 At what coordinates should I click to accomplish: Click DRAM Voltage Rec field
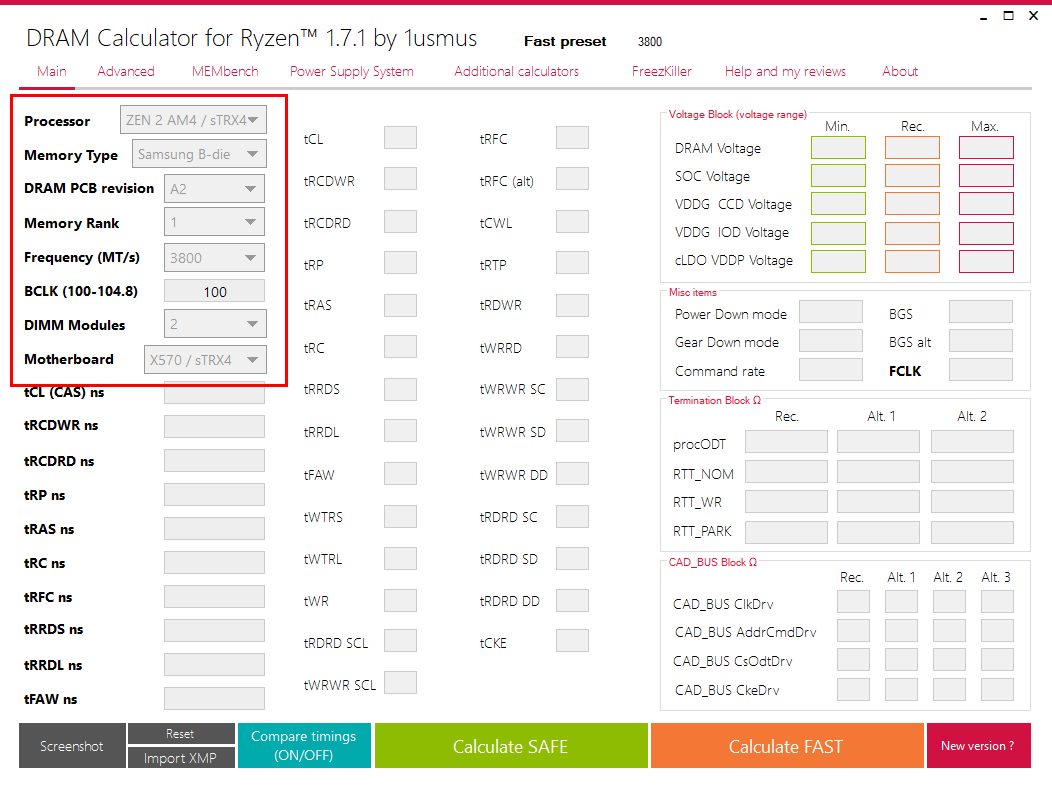pos(912,148)
